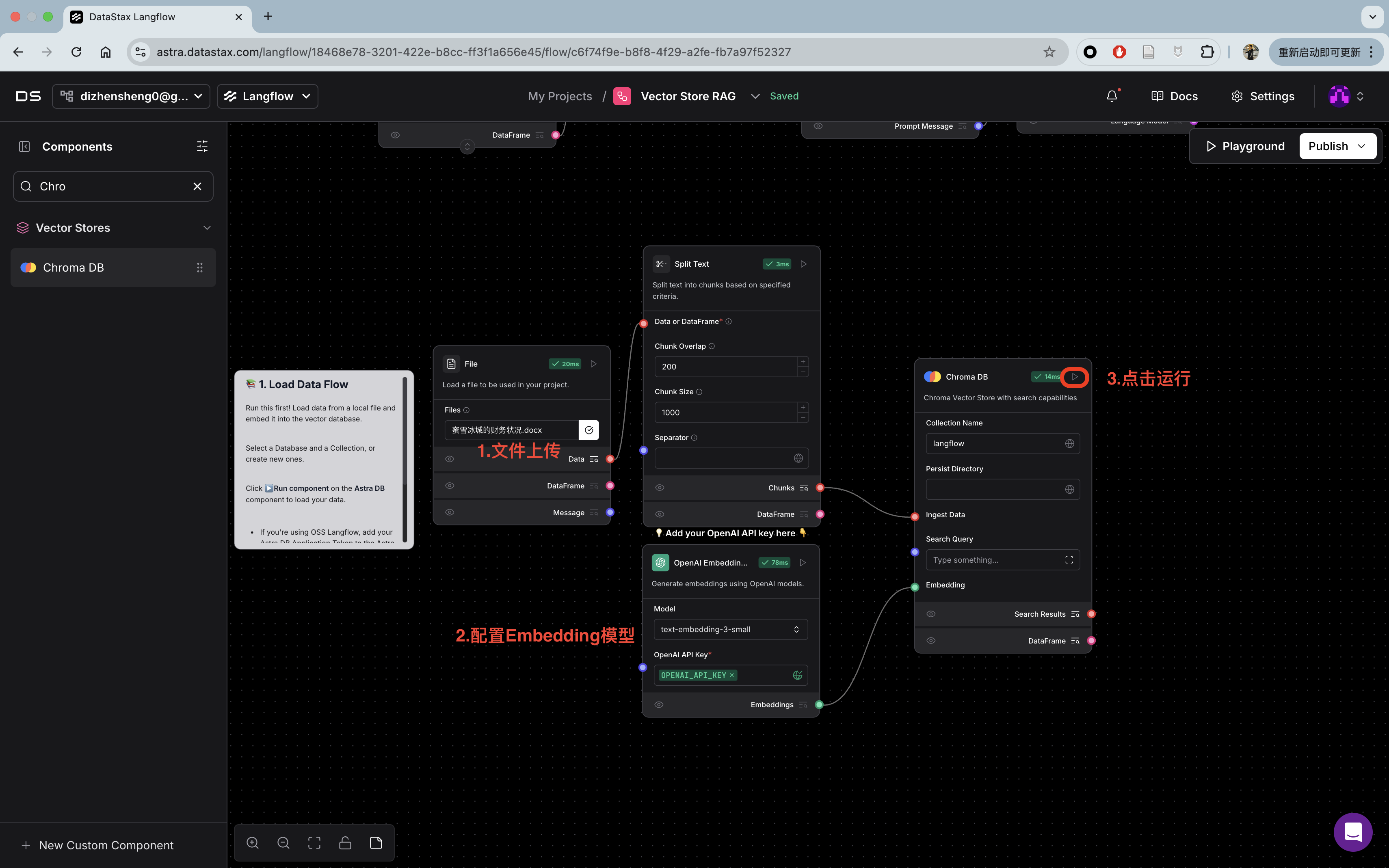This screenshot has width=1389, height=868.
Task: Open the organization selector dropdown
Action: pyautogui.click(x=131, y=96)
